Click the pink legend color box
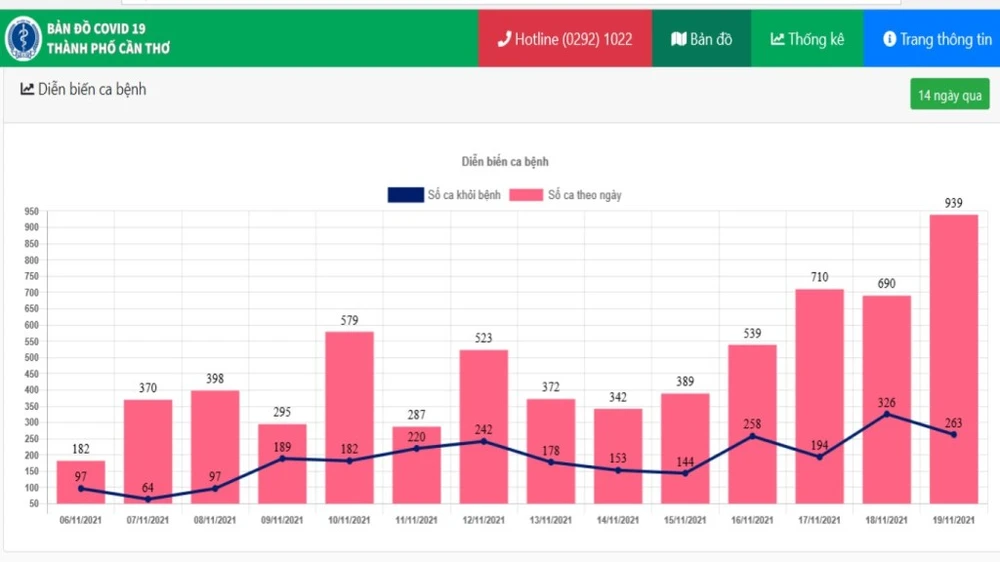This screenshot has height=562, width=1000. (x=525, y=195)
